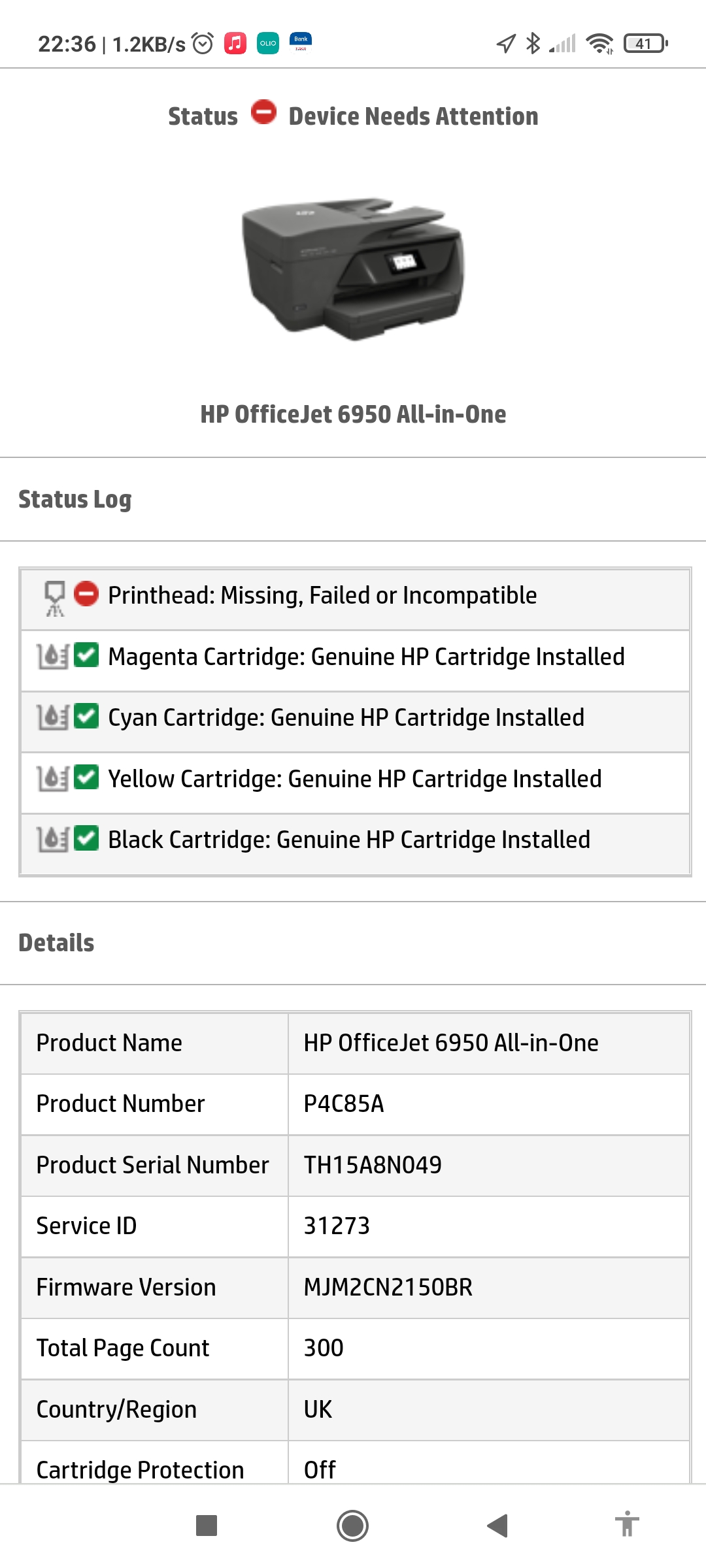Image resolution: width=706 pixels, height=1568 pixels.
Task: Tap green checkmark next to Black Cartridge
Action: coord(86,838)
